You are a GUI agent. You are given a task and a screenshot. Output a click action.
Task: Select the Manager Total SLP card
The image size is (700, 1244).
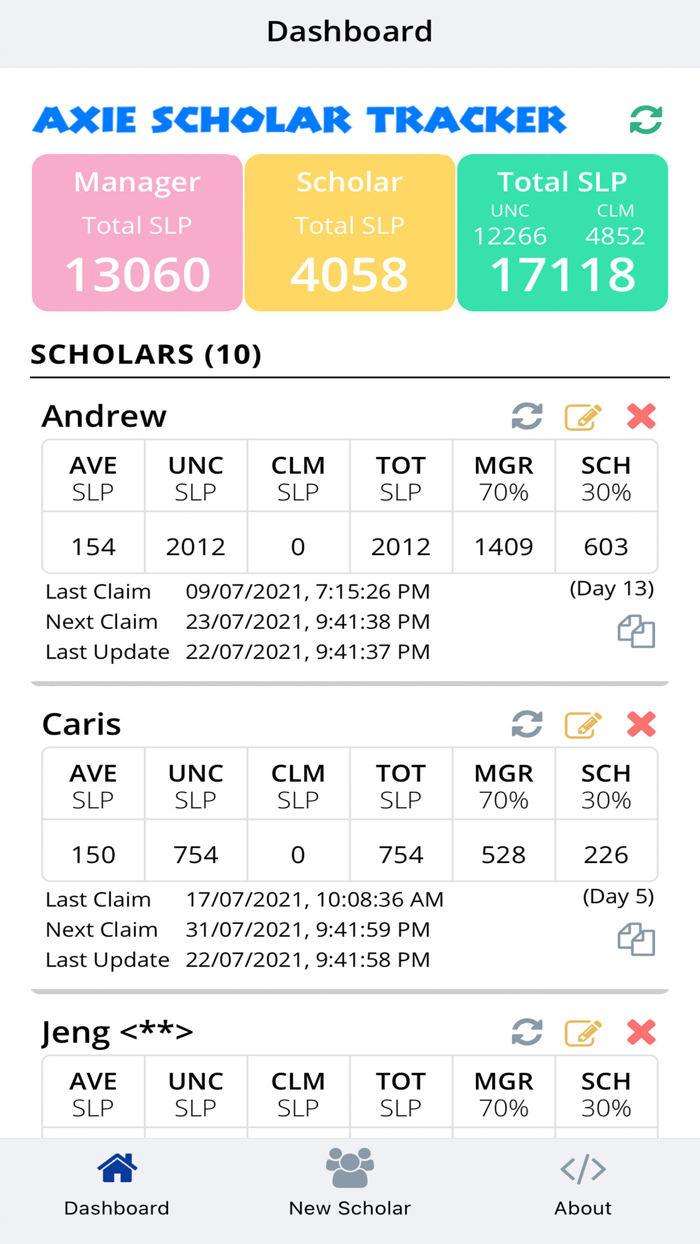click(x=136, y=232)
